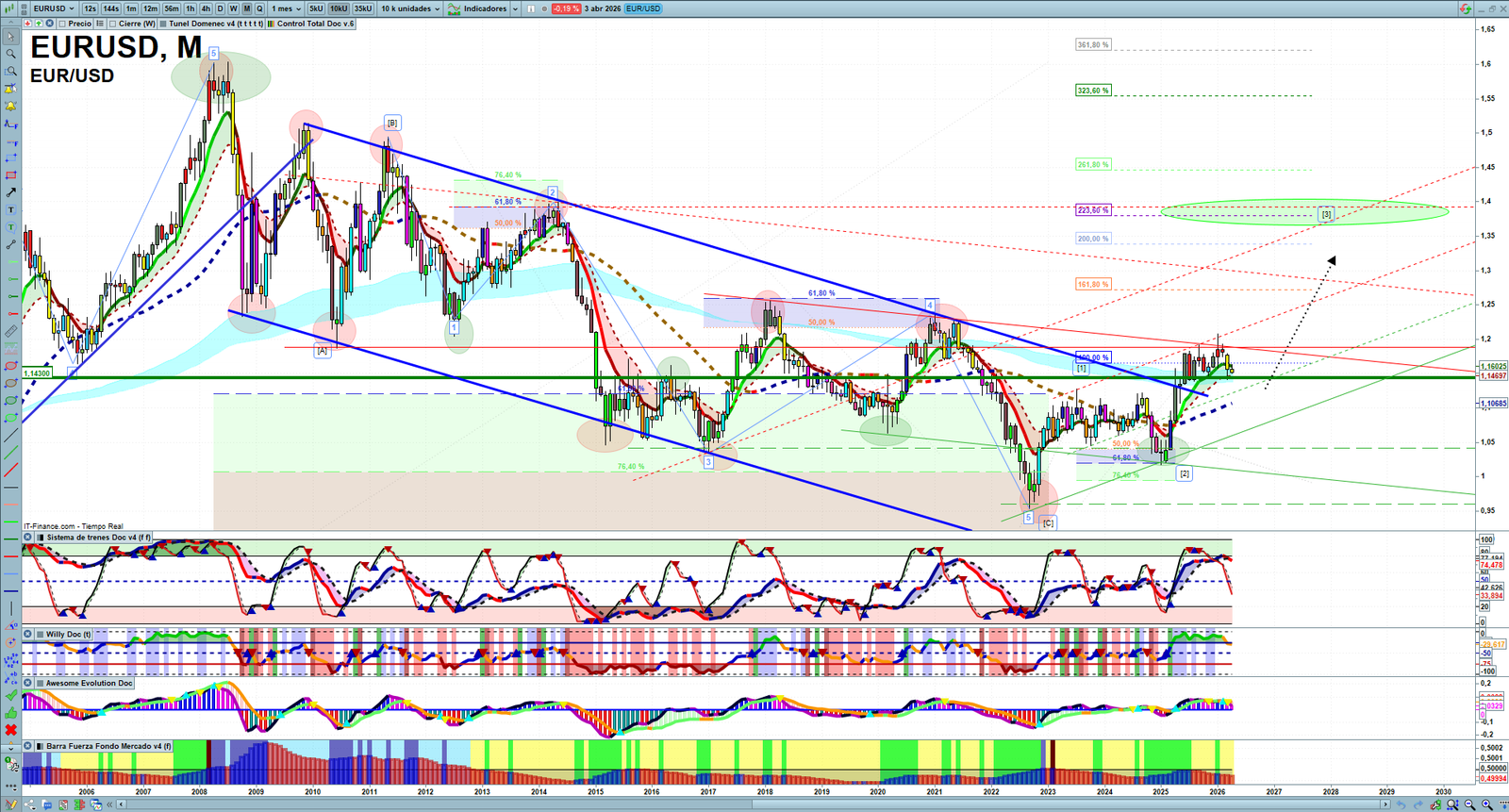Close the Sistema de trenes Doc v4 panel

[x=28, y=538]
